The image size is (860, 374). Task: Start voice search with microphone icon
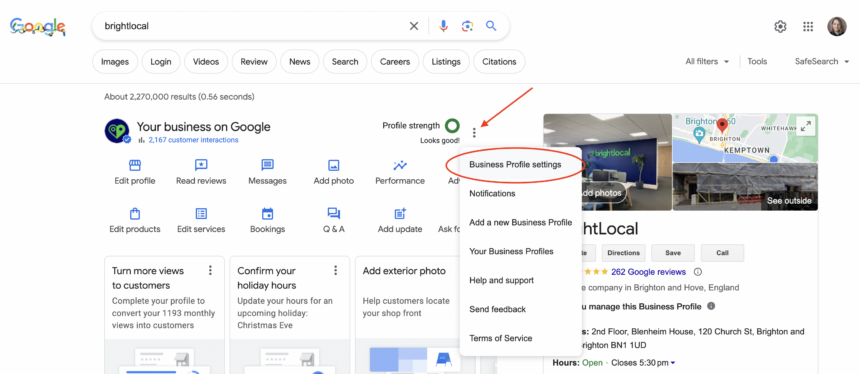pos(444,26)
